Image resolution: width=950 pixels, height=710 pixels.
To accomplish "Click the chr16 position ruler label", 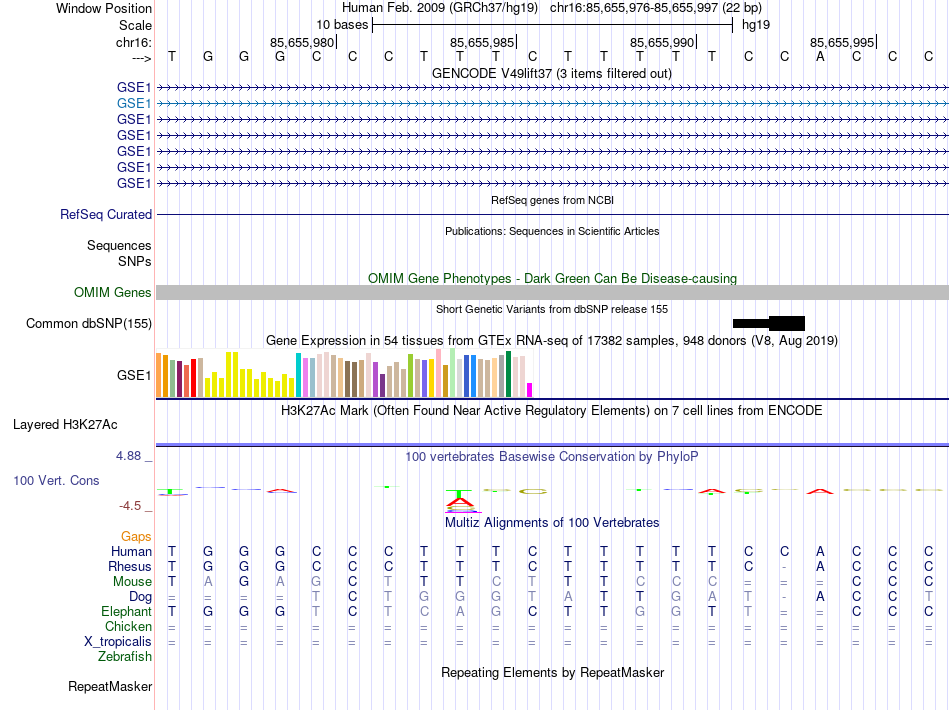I will [x=133, y=42].
